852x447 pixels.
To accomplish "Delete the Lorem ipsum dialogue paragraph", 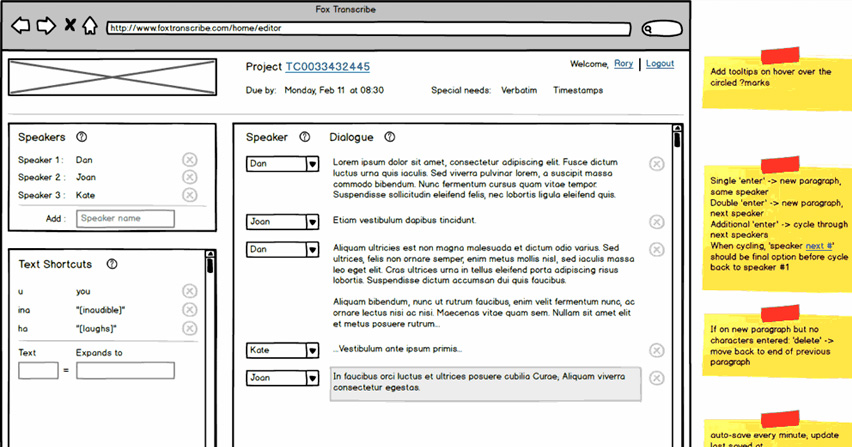I will pyautogui.click(x=656, y=163).
